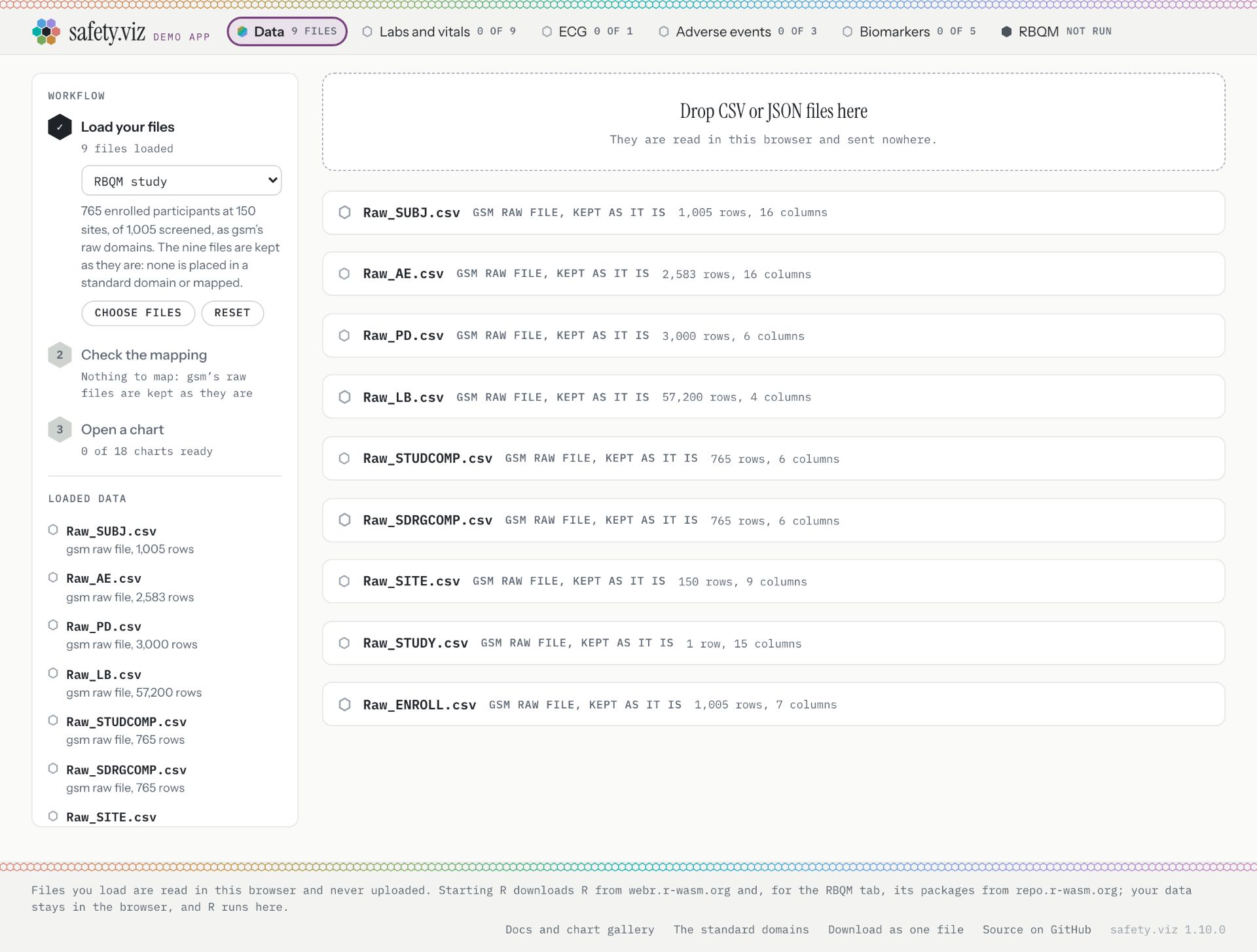Click the safety.viz 1.10.0 version text
This screenshot has height=952, width=1257.
click(1167, 930)
